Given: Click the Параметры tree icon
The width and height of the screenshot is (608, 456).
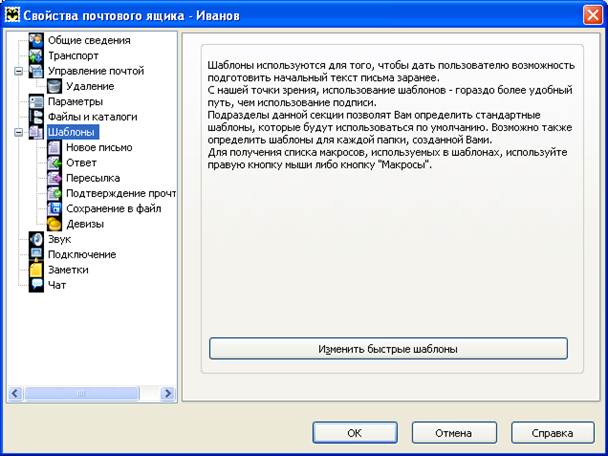Looking at the screenshot, I should click(x=36, y=102).
